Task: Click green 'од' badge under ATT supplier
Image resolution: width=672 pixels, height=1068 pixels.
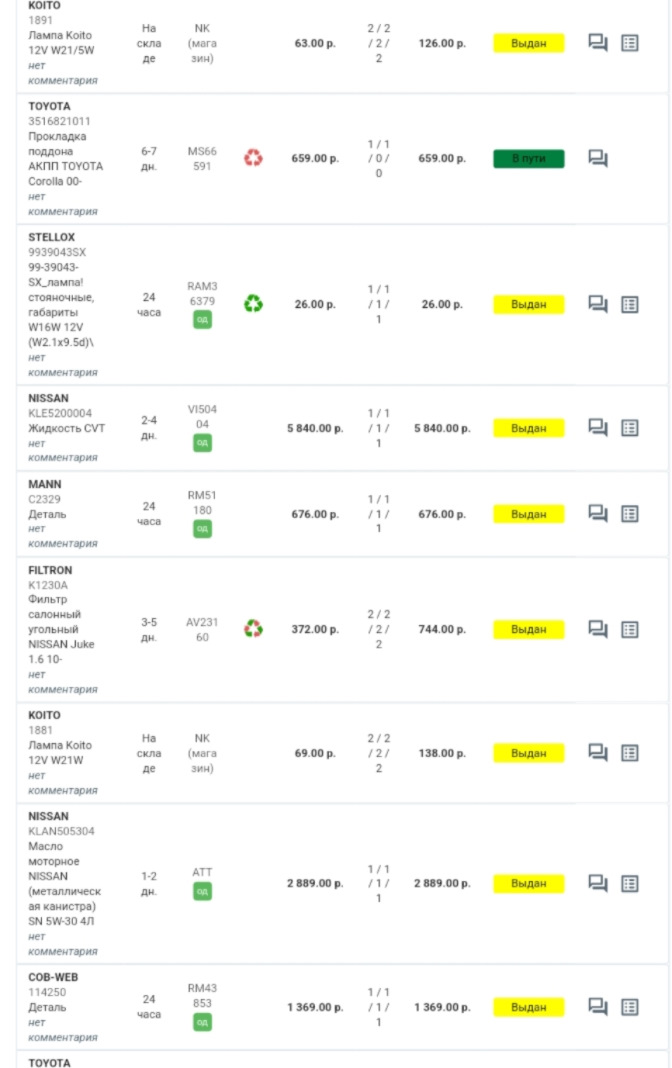Action: [202, 891]
